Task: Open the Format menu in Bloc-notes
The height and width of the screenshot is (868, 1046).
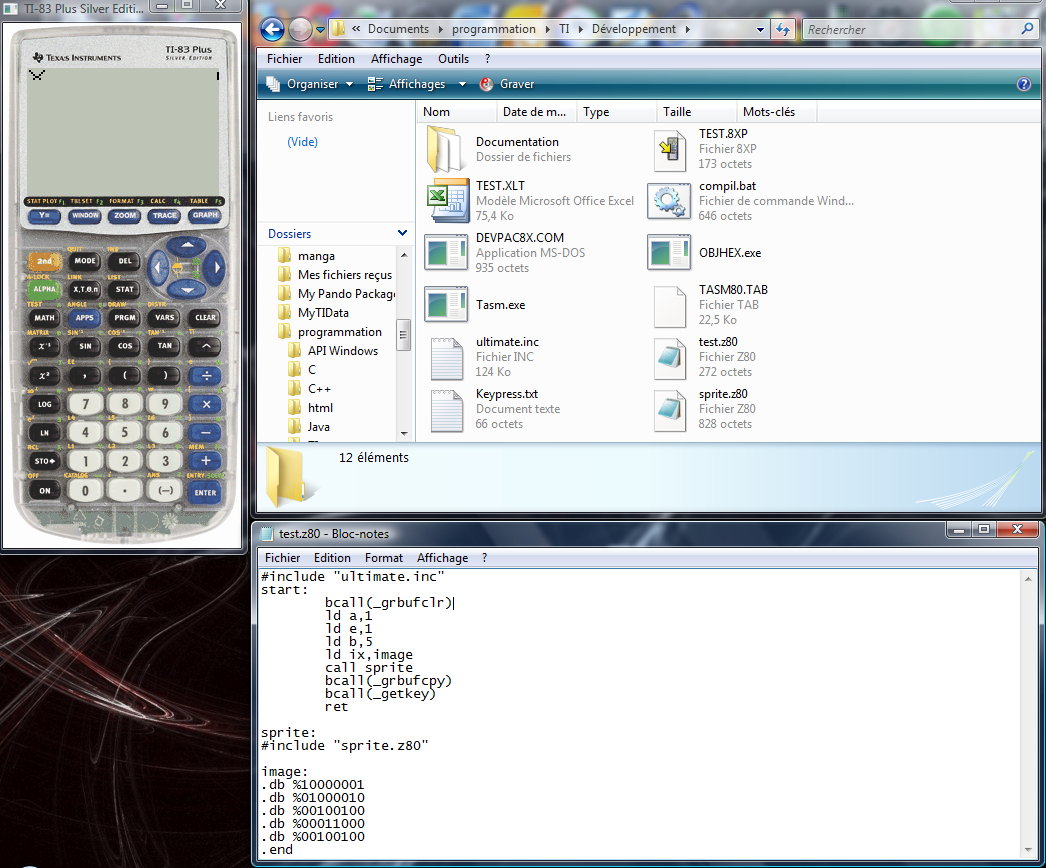Action: click(x=384, y=558)
